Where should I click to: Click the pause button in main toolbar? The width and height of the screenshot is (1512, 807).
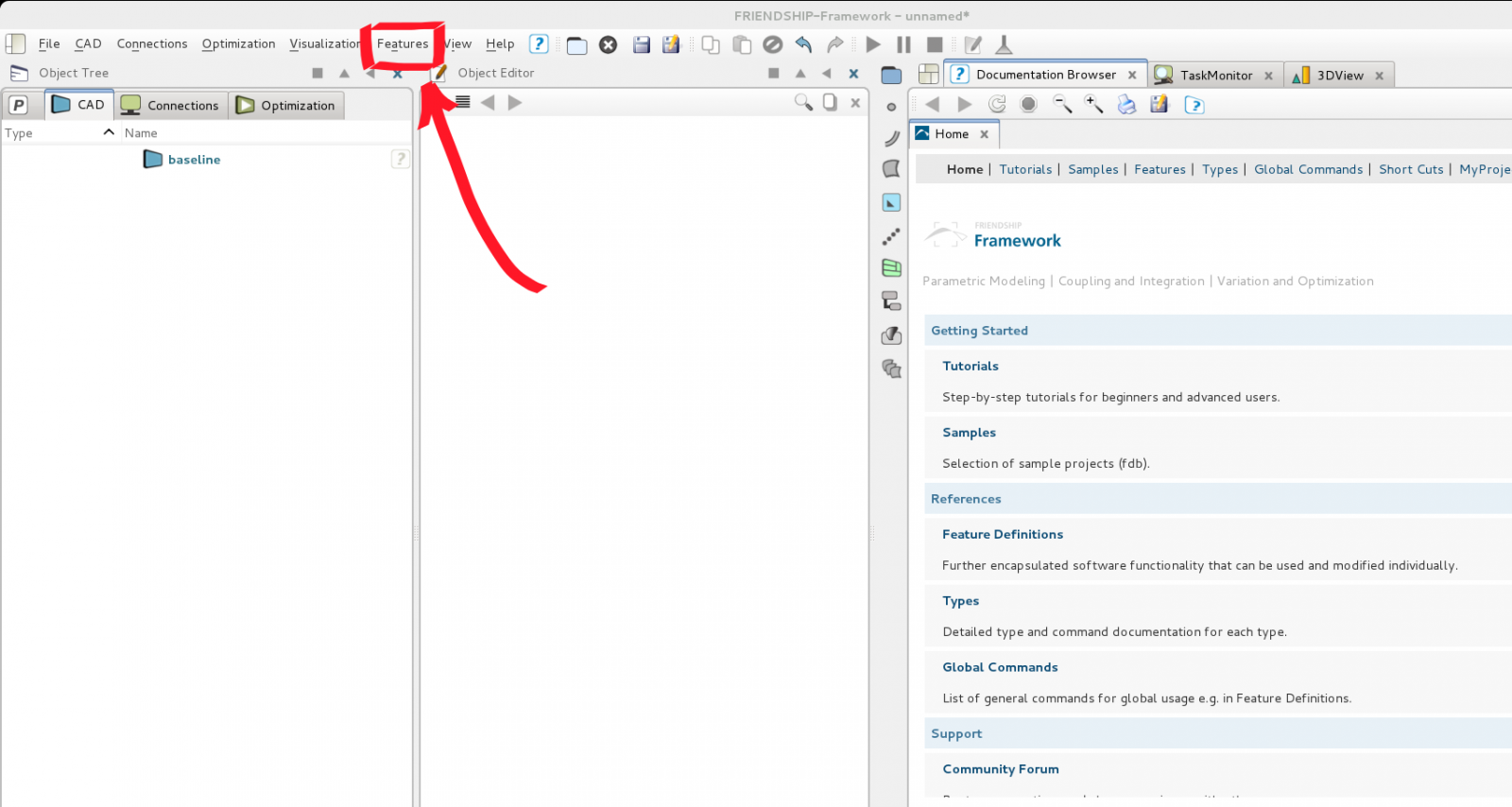[904, 44]
